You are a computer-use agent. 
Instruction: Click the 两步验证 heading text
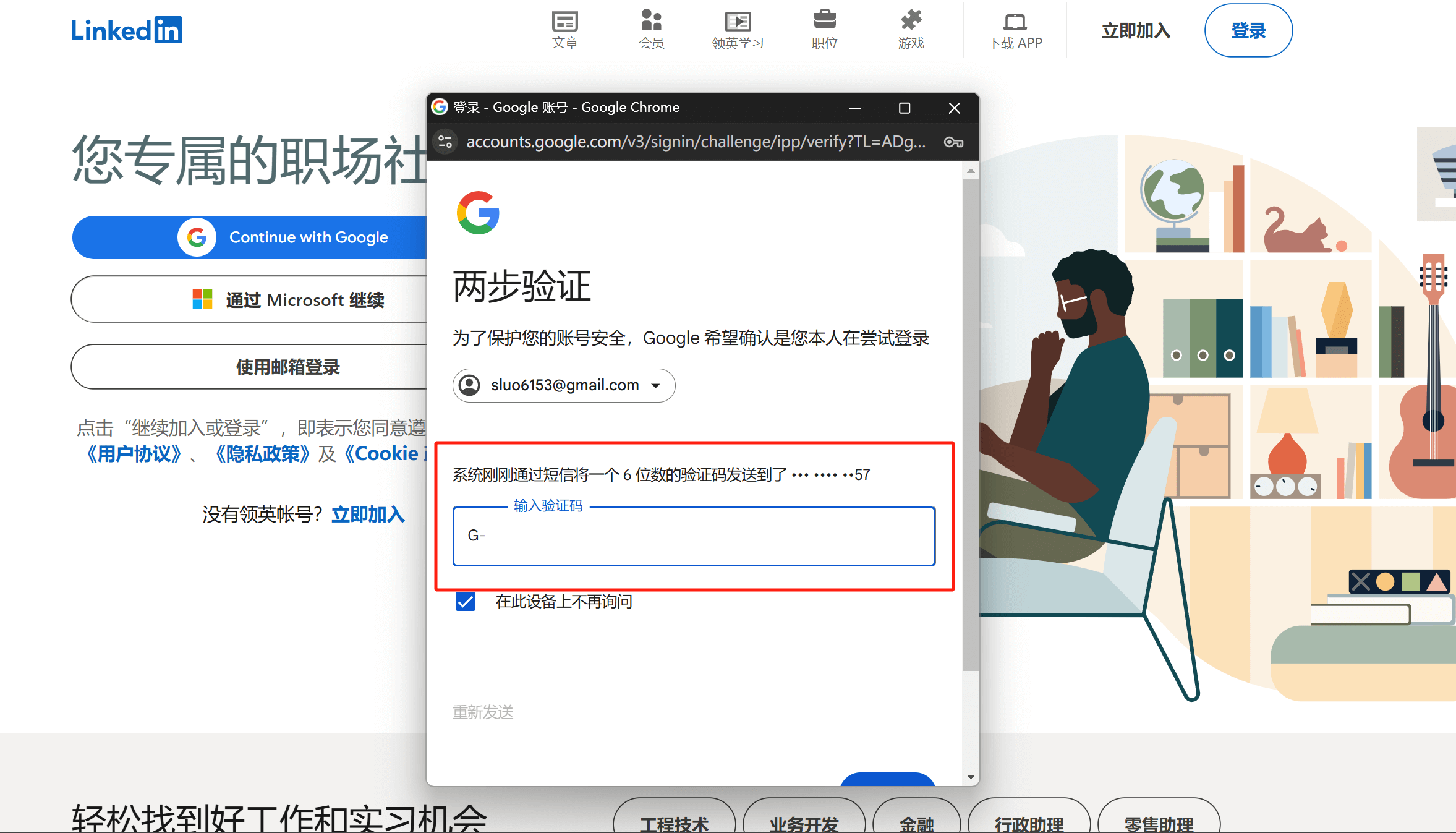coord(522,286)
